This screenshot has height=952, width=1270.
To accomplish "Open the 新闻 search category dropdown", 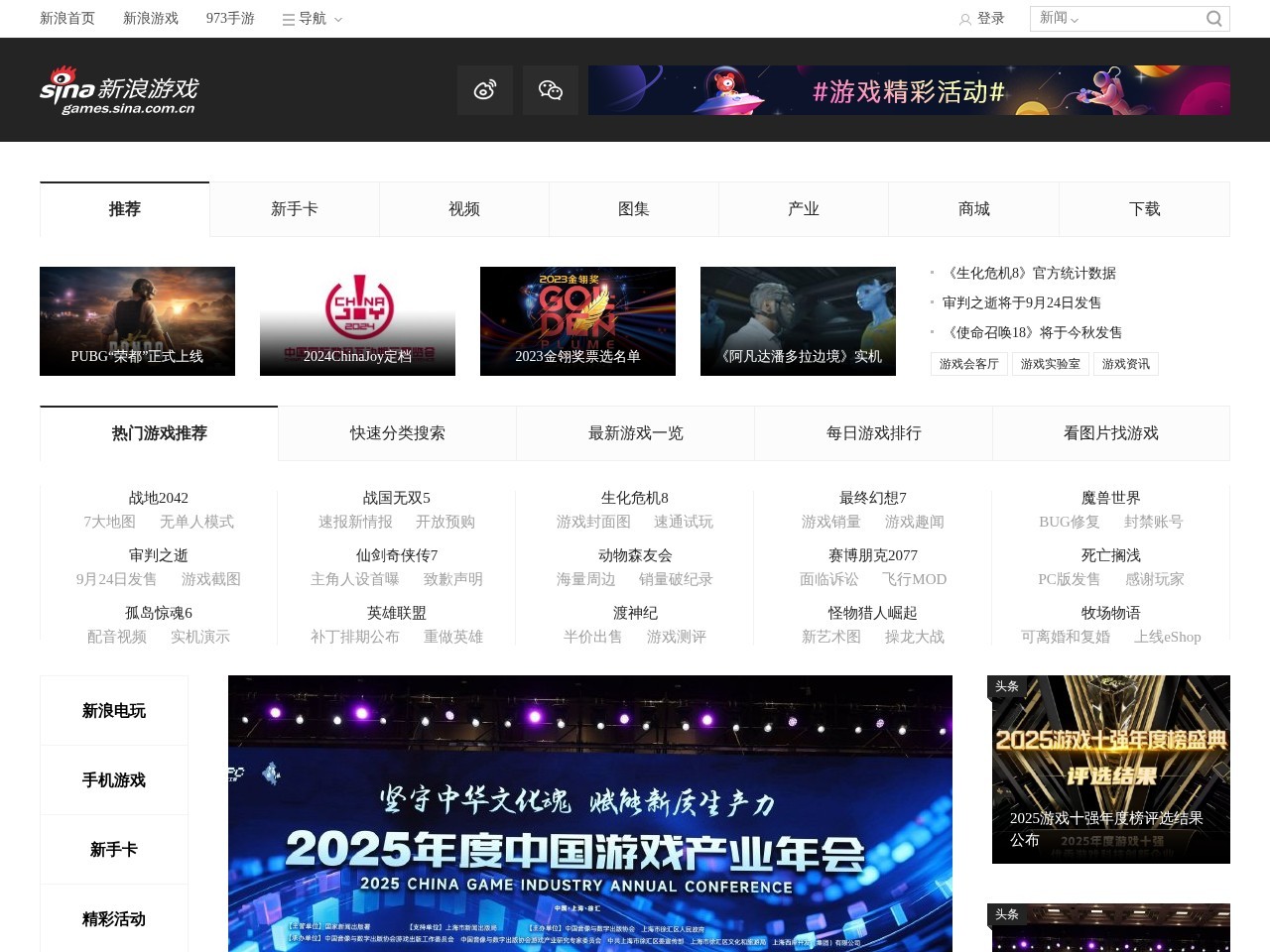I will (1057, 18).
